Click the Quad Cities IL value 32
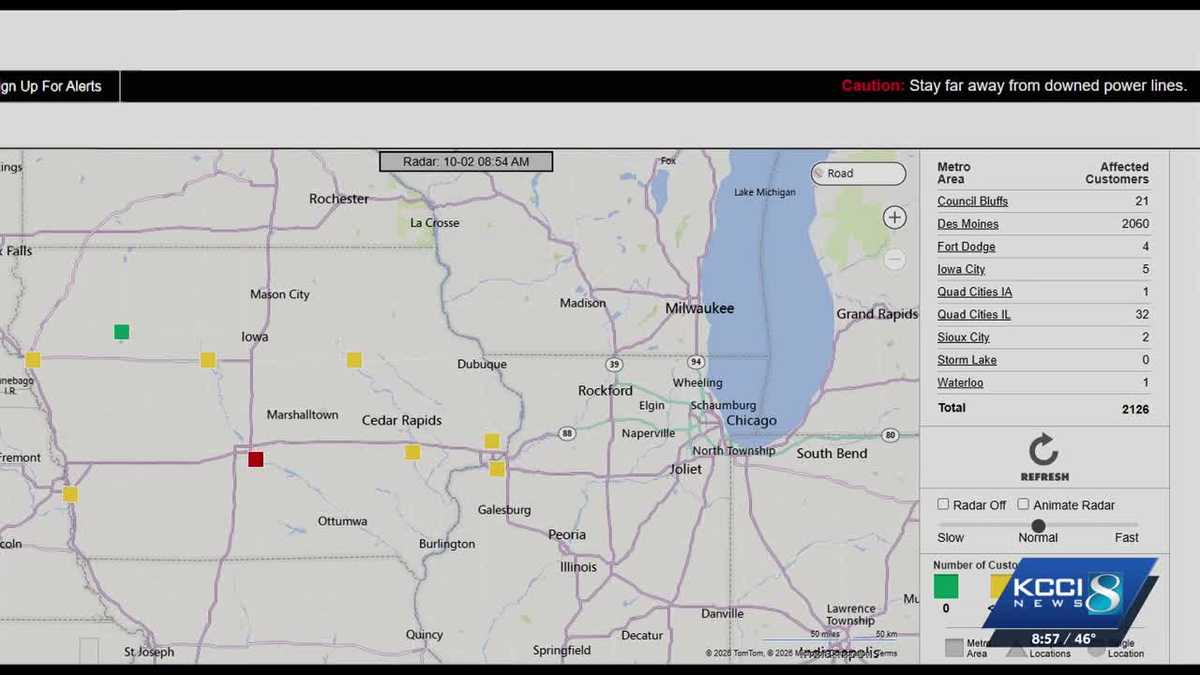 1142,314
